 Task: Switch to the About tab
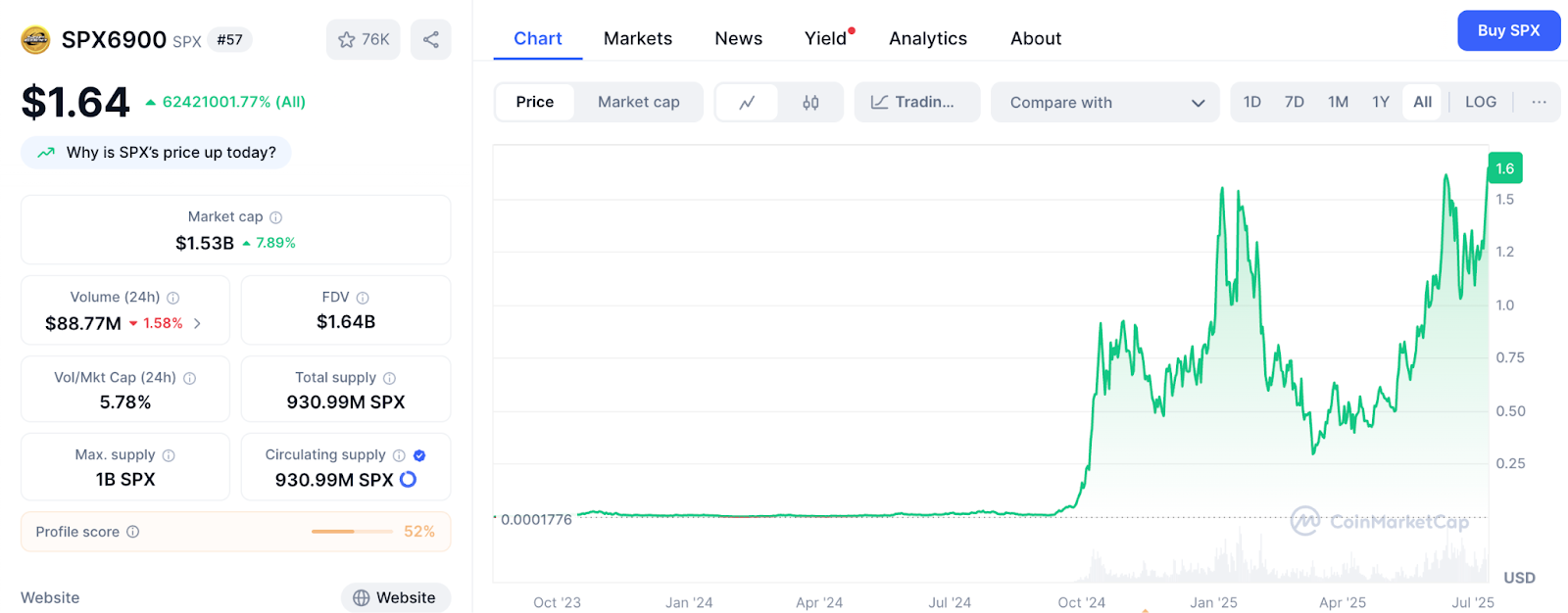(1036, 38)
